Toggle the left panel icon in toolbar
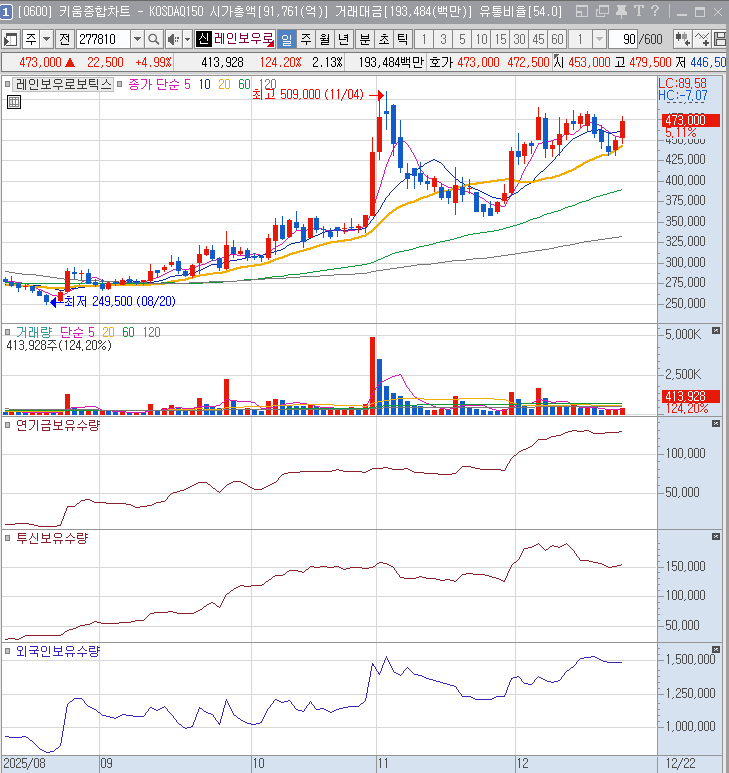 coord(11,39)
